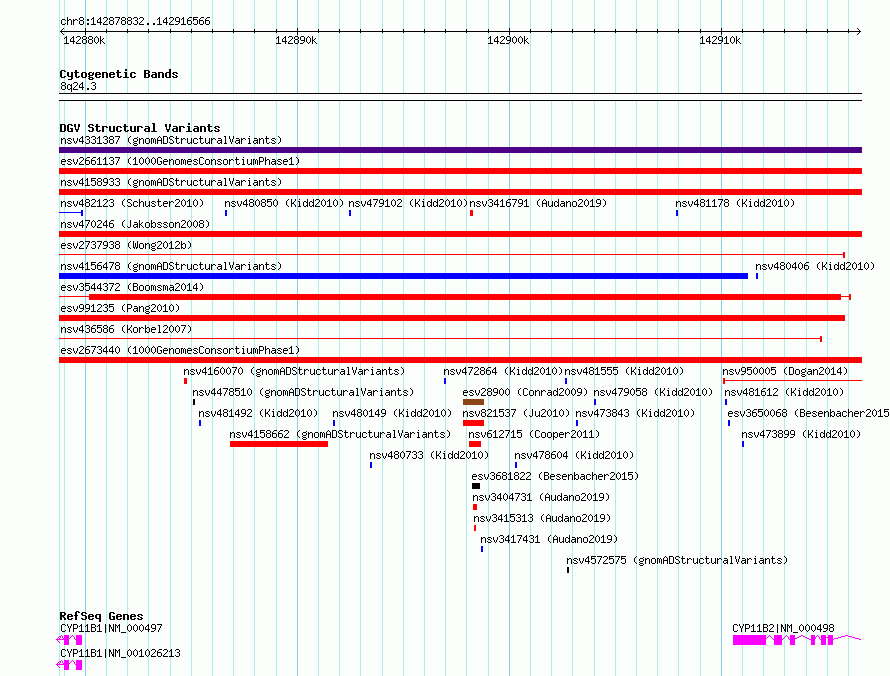Click nsv4572575 gnomADStructuralVariants label

tap(677, 560)
